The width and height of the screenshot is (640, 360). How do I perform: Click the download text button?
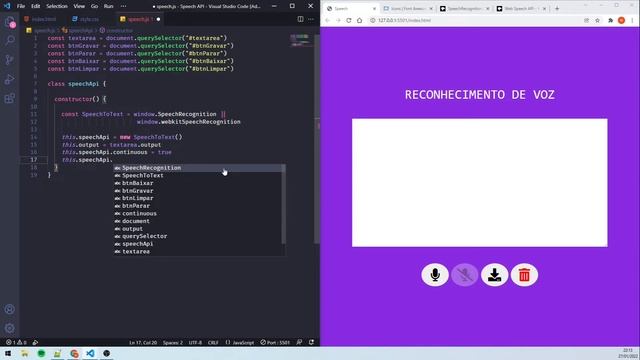pyautogui.click(x=494, y=275)
